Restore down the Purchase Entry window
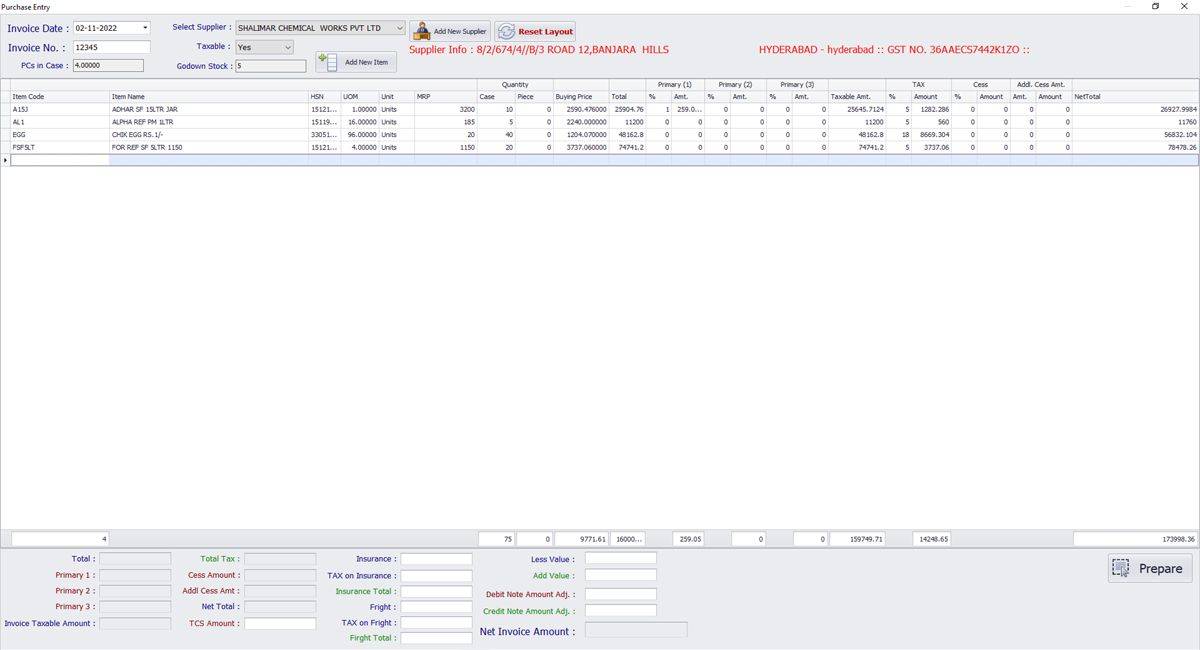This screenshot has width=1200, height=650. (x=1156, y=6)
